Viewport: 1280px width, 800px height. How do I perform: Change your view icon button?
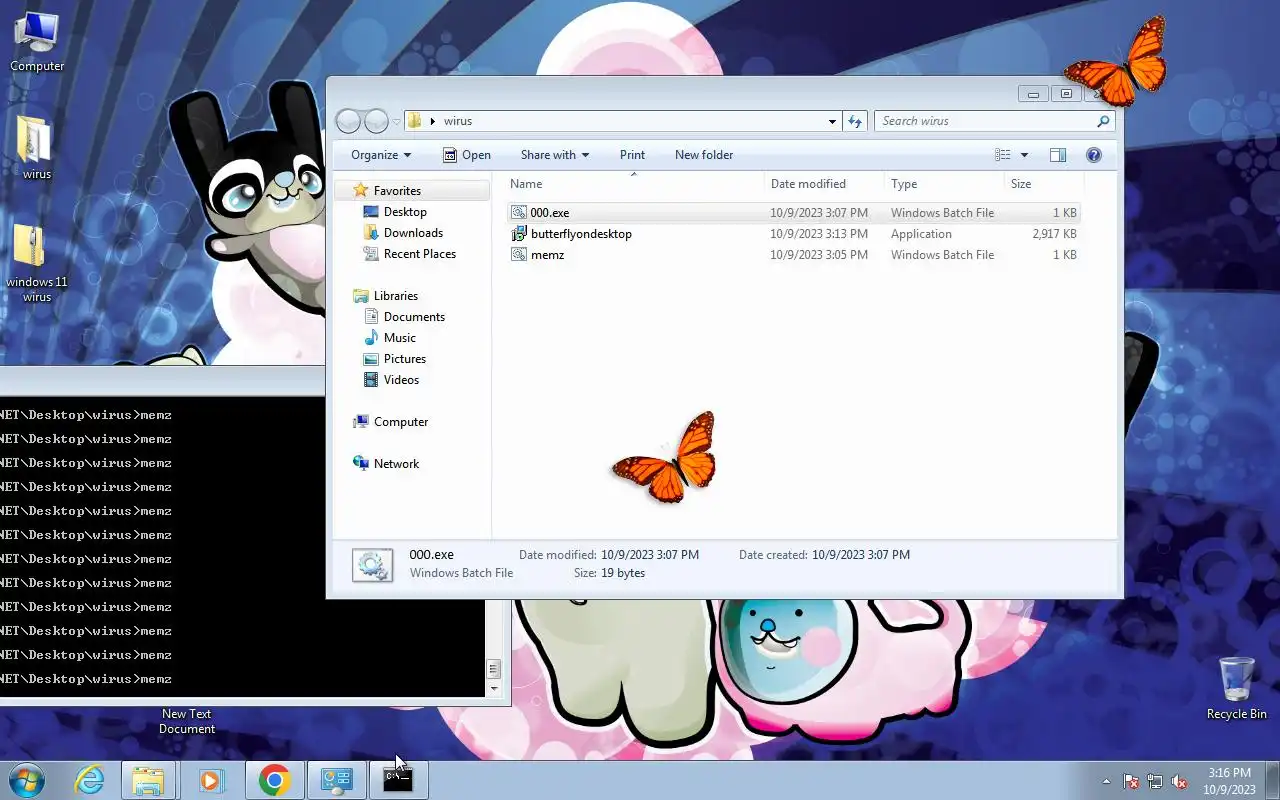[x=1003, y=155]
